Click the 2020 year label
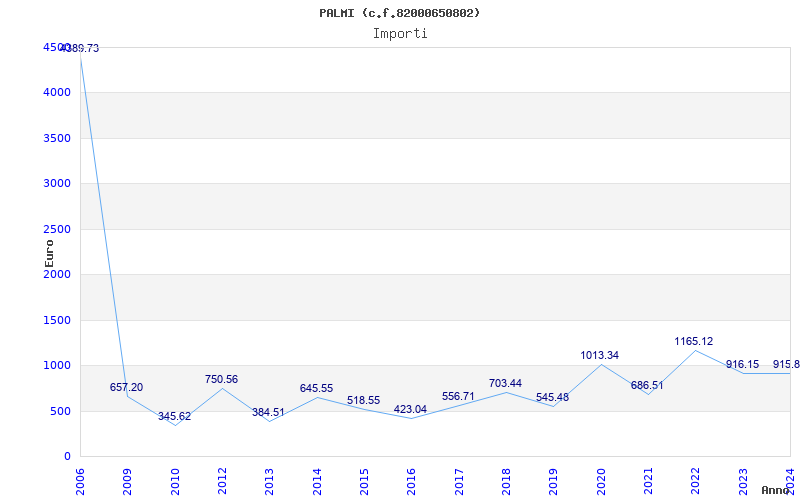This screenshot has width=800, height=500. click(601, 482)
